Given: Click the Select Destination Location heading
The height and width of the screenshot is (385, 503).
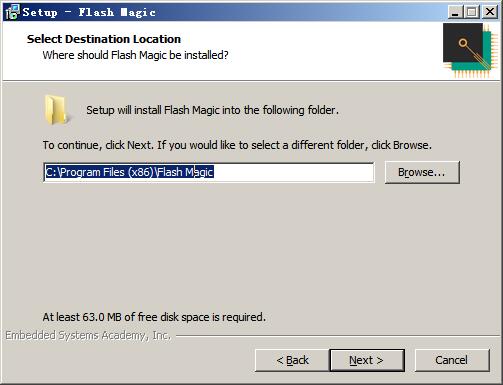Looking at the screenshot, I should click(104, 39).
